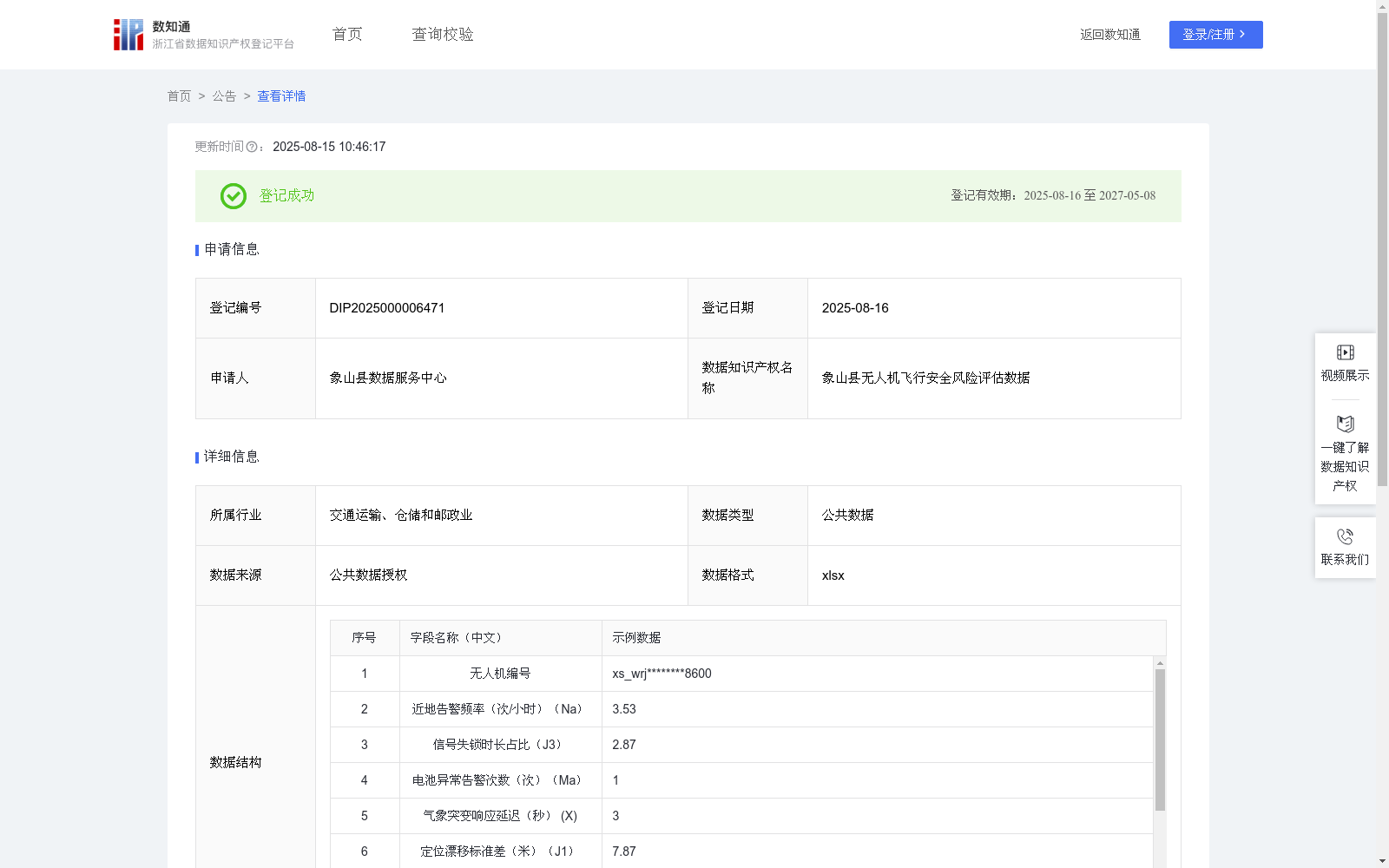Select sample value 2.87
The height and width of the screenshot is (868, 1389).
pyautogui.click(x=624, y=745)
